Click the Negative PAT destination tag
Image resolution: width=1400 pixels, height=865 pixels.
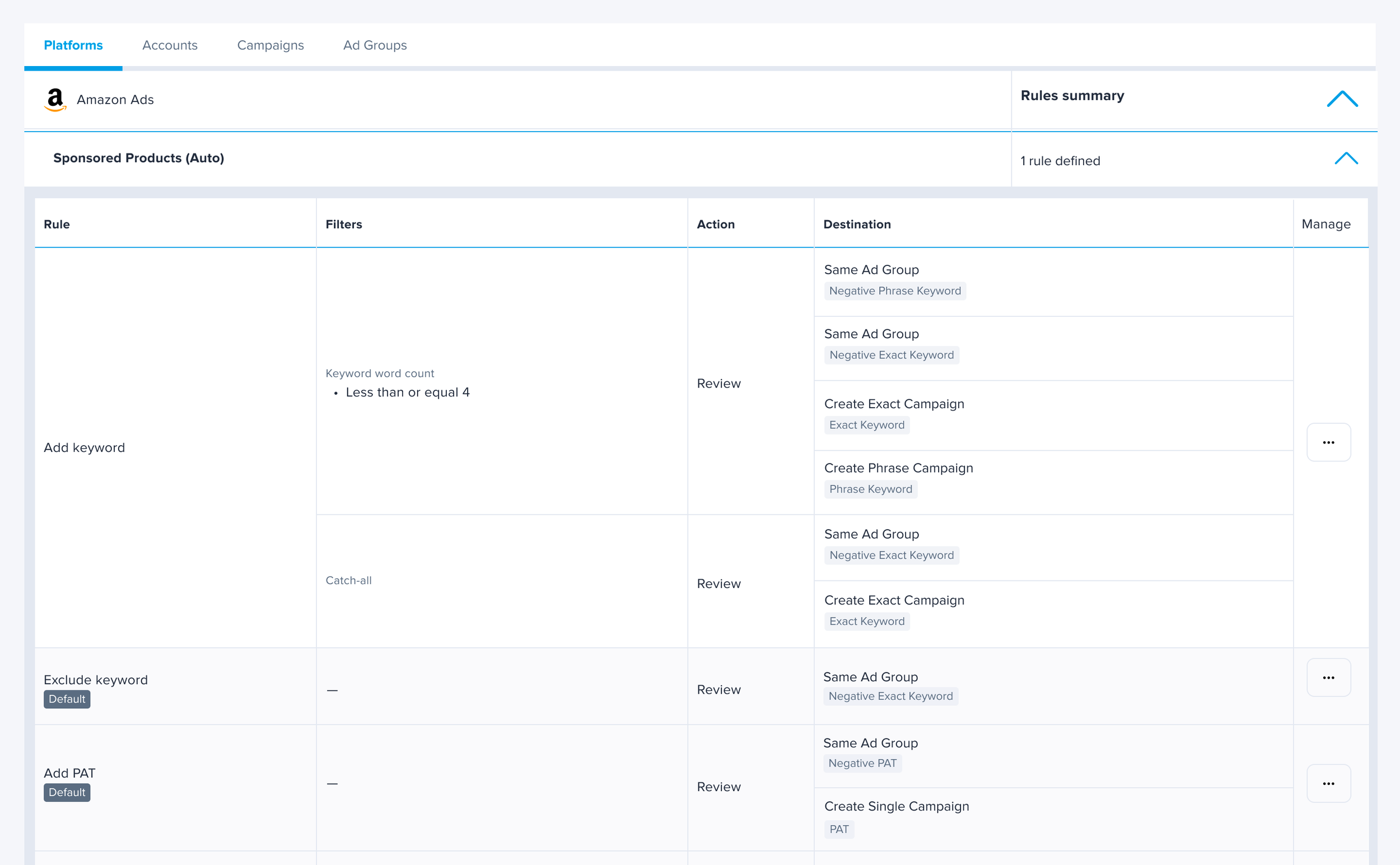pyautogui.click(x=862, y=763)
